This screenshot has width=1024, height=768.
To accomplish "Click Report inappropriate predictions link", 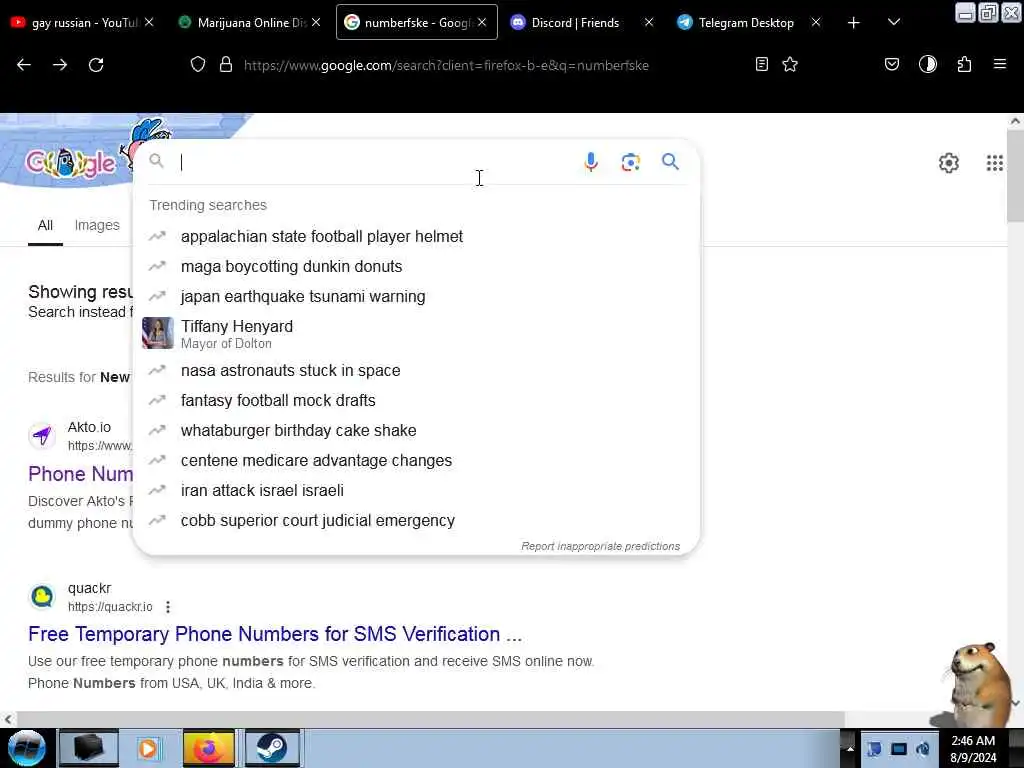I will [x=600, y=546].
